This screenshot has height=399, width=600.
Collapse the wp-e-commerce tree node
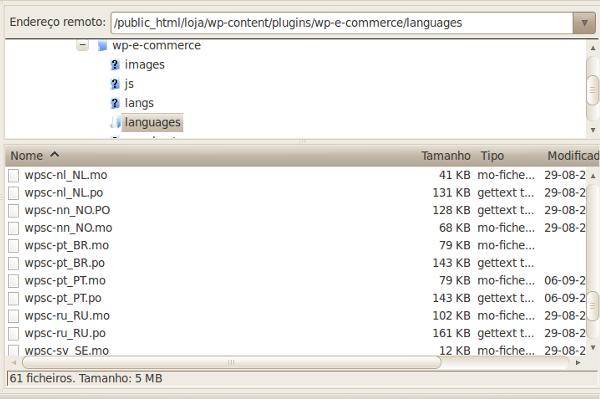point(82,46)
